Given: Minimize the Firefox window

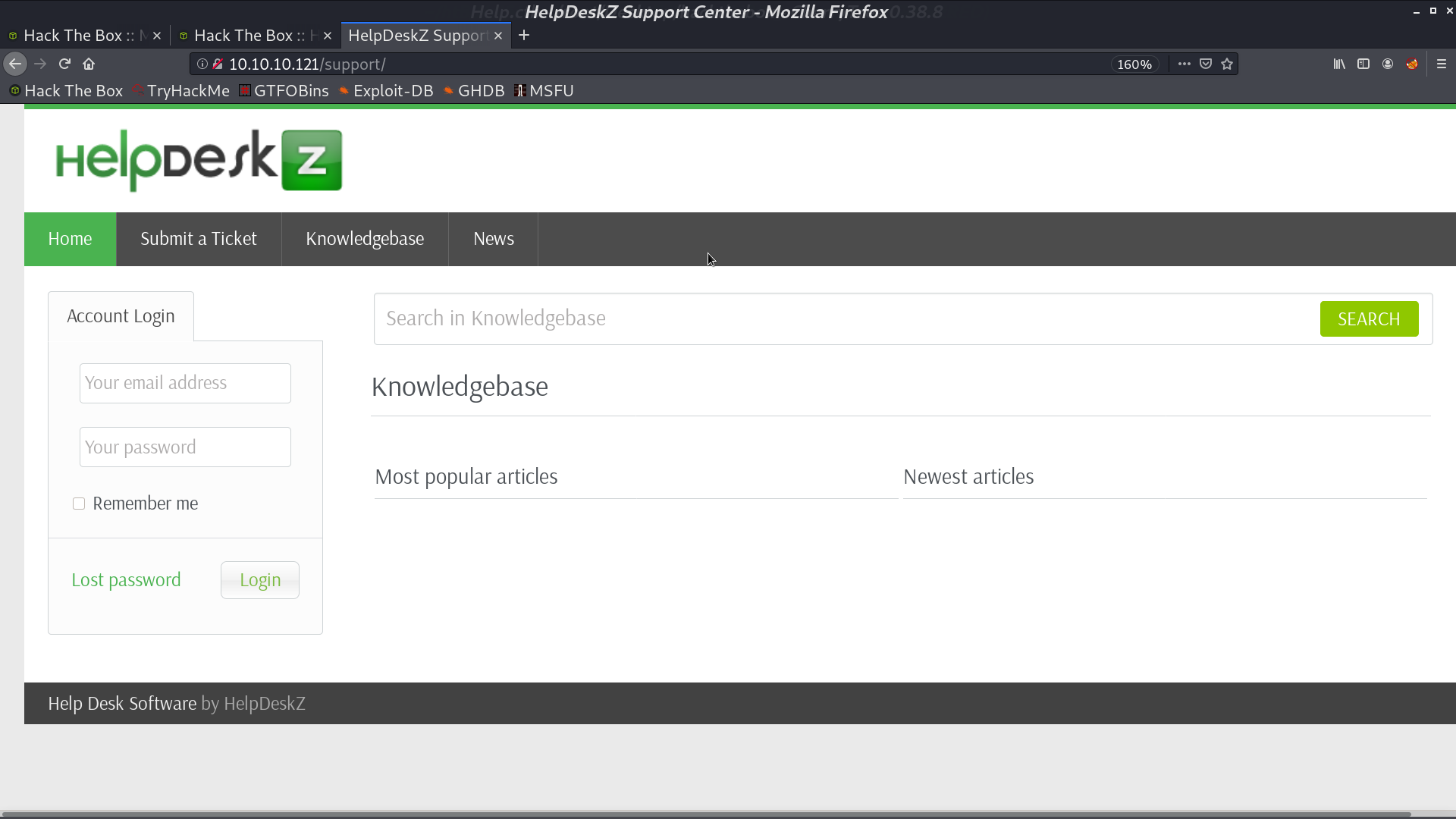Looking at the screenshot, I should coord(1416,11).
